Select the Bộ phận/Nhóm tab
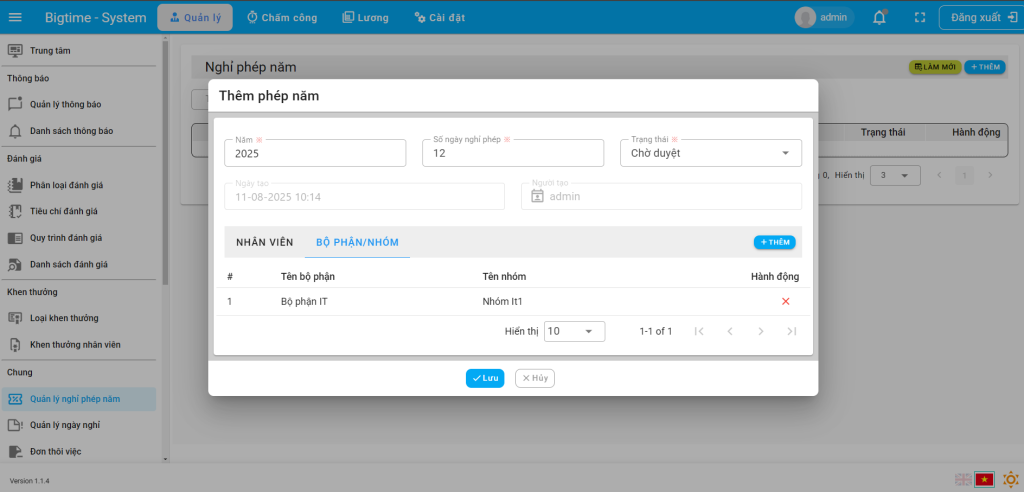This screenshot has width=1024, height=492. click(x=357, y=242)
